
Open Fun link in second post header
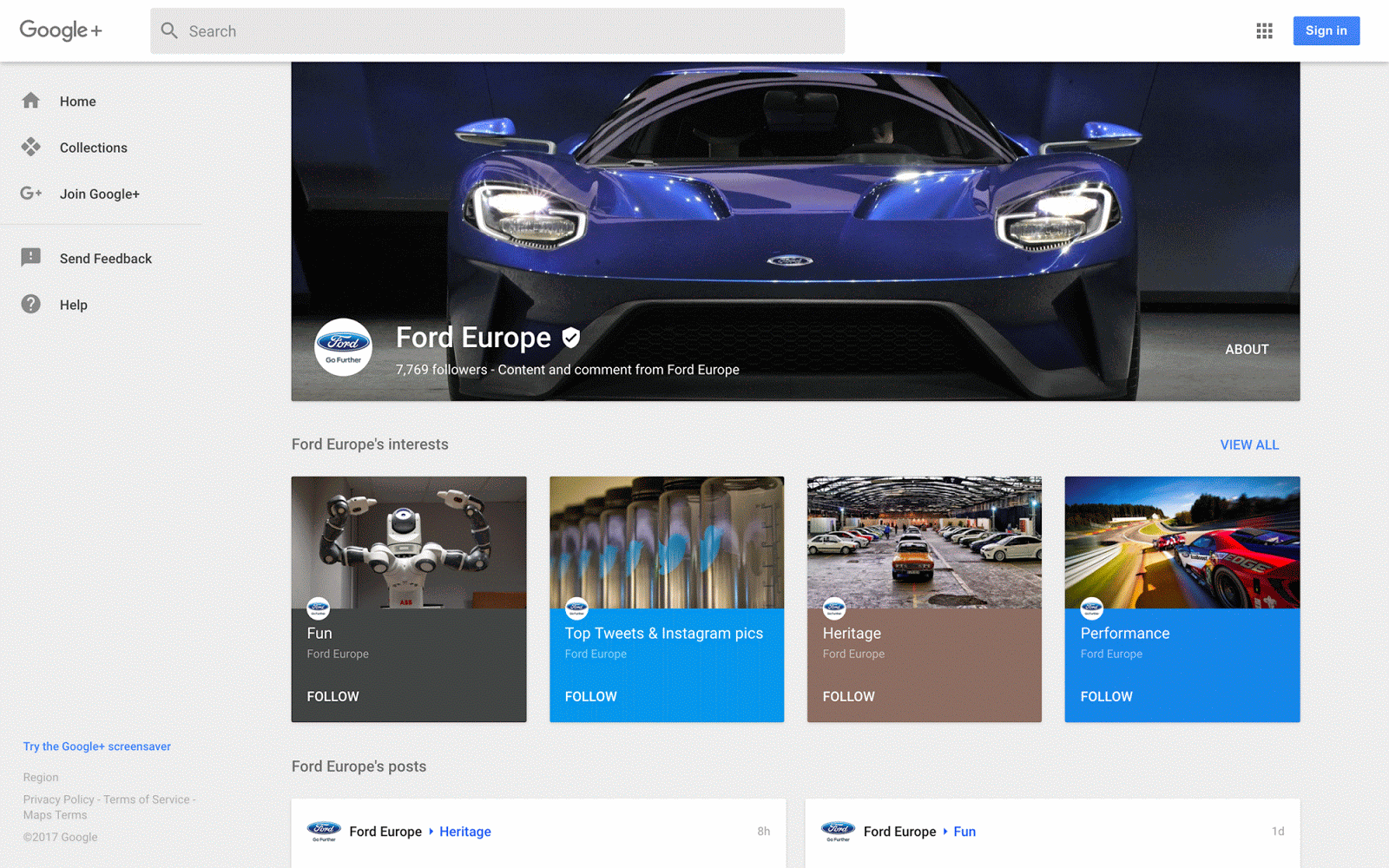click(x=964, y=832)
